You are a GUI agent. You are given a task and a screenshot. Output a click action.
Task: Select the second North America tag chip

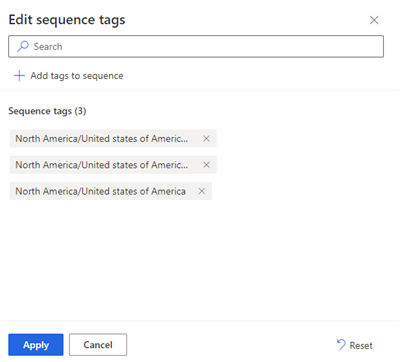[x=113, y=165]
